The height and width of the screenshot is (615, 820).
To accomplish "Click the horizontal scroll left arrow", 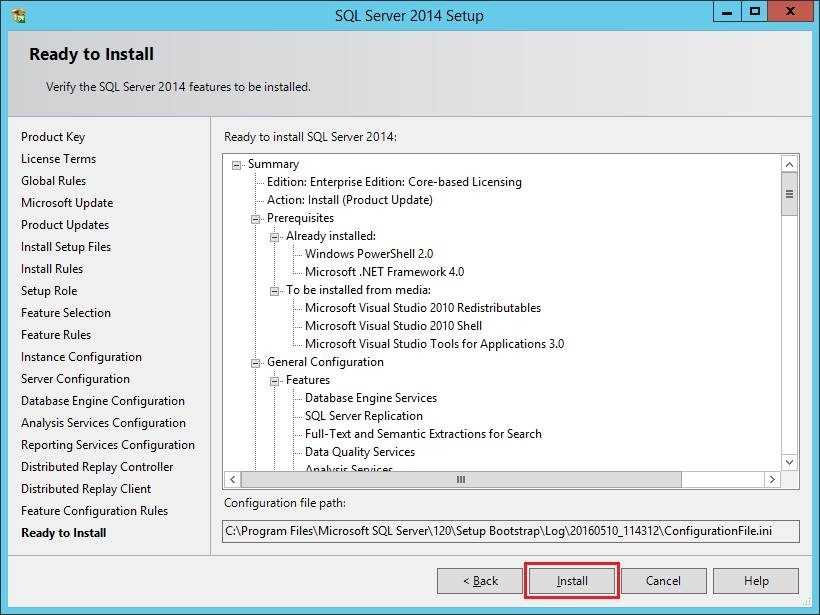I will pyautogui.click(x=232, y=479).
